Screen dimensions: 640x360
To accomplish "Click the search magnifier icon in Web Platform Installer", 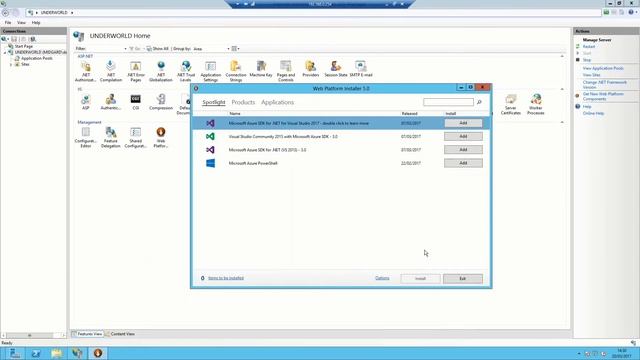I will (x=479, y=102).
